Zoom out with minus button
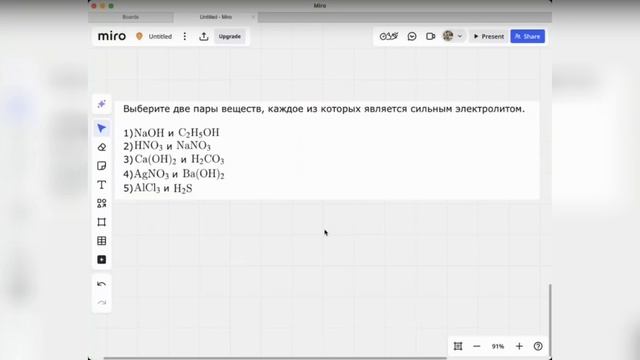Viewport: 640px width, 360px height. pos(477,346)
